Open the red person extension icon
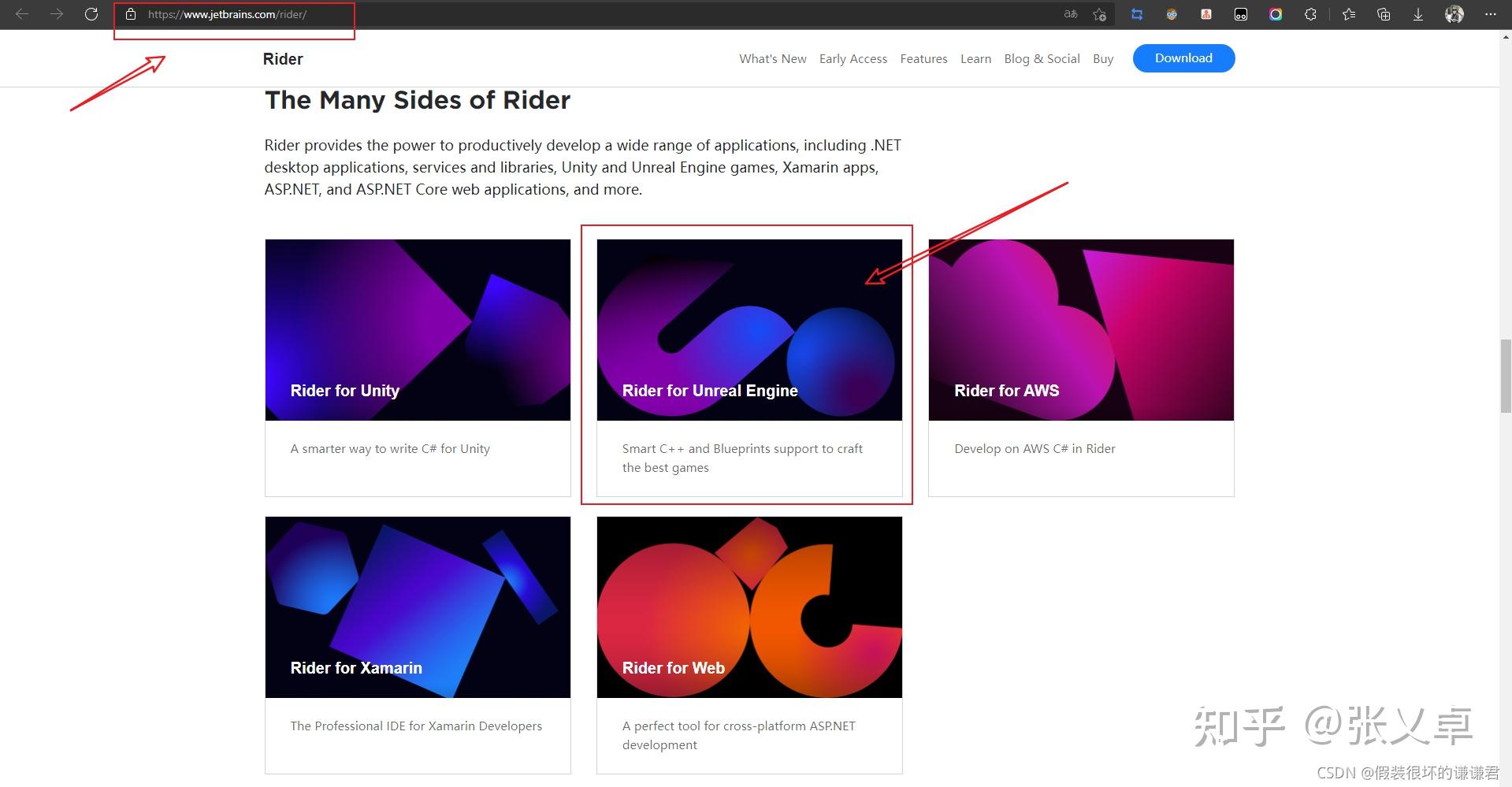 [1206, 14]
